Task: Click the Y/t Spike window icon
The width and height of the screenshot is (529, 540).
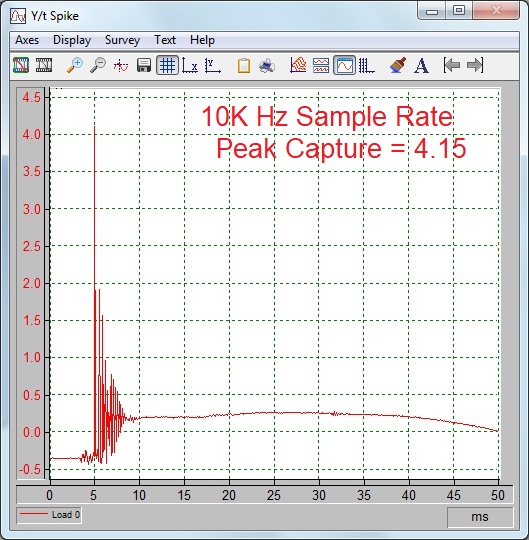Action: (x=18, y=16)
